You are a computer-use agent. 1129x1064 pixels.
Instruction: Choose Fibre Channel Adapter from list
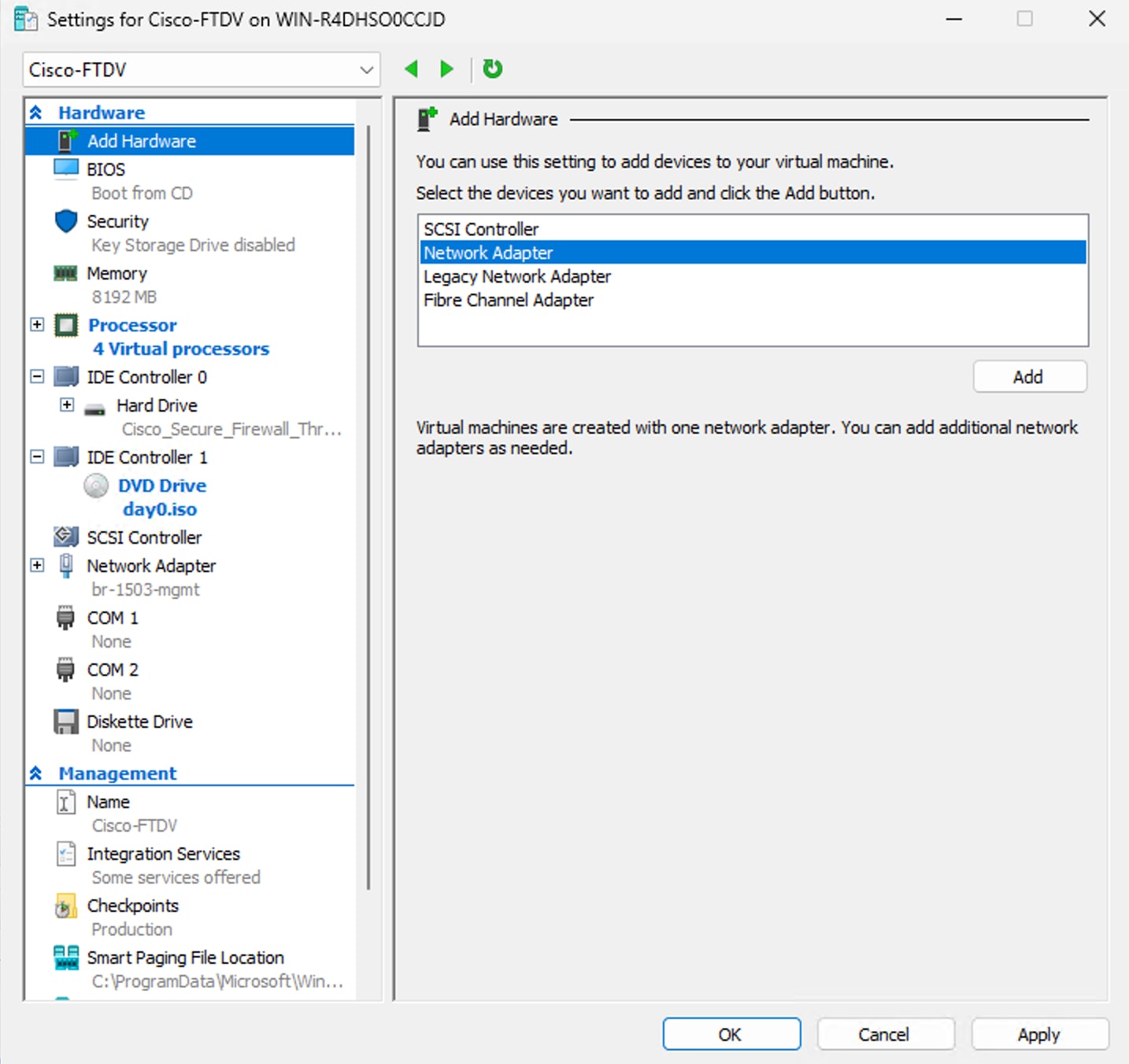click(x=508, y=300)
